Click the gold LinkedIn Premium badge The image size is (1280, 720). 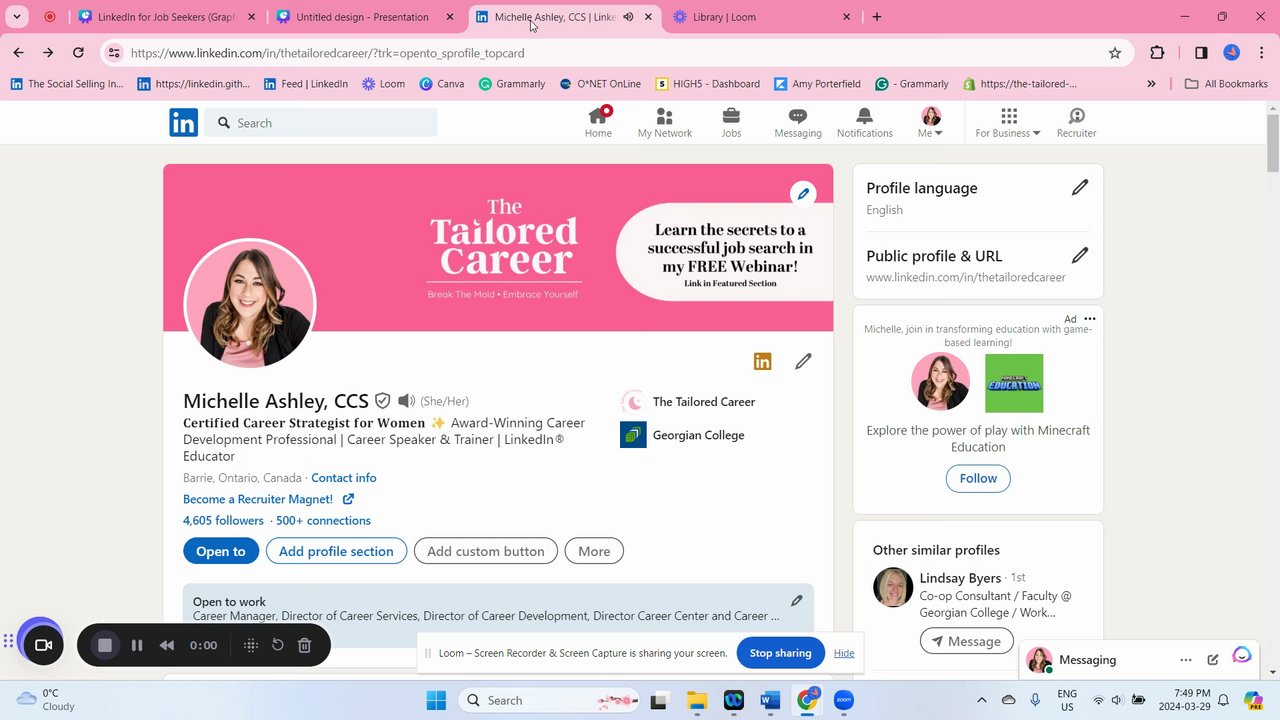762,361
